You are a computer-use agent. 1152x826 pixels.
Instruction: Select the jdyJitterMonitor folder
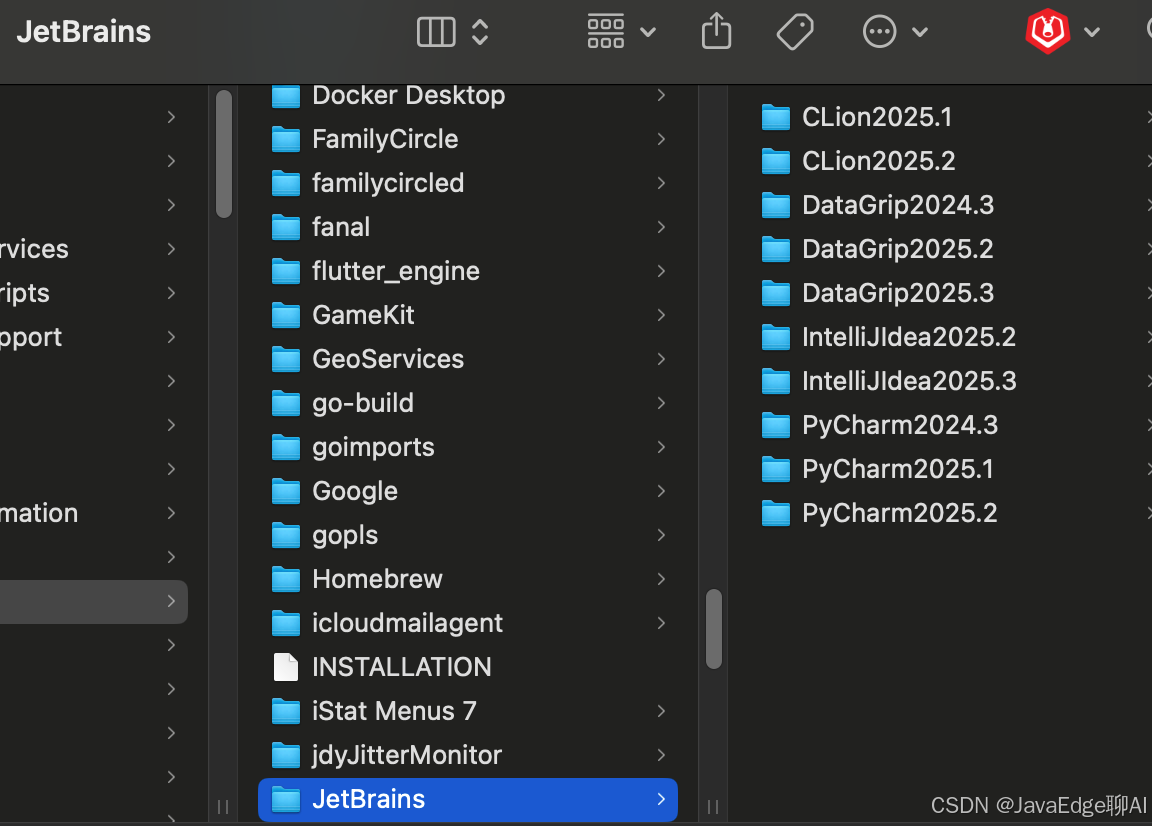pos(468,755)
